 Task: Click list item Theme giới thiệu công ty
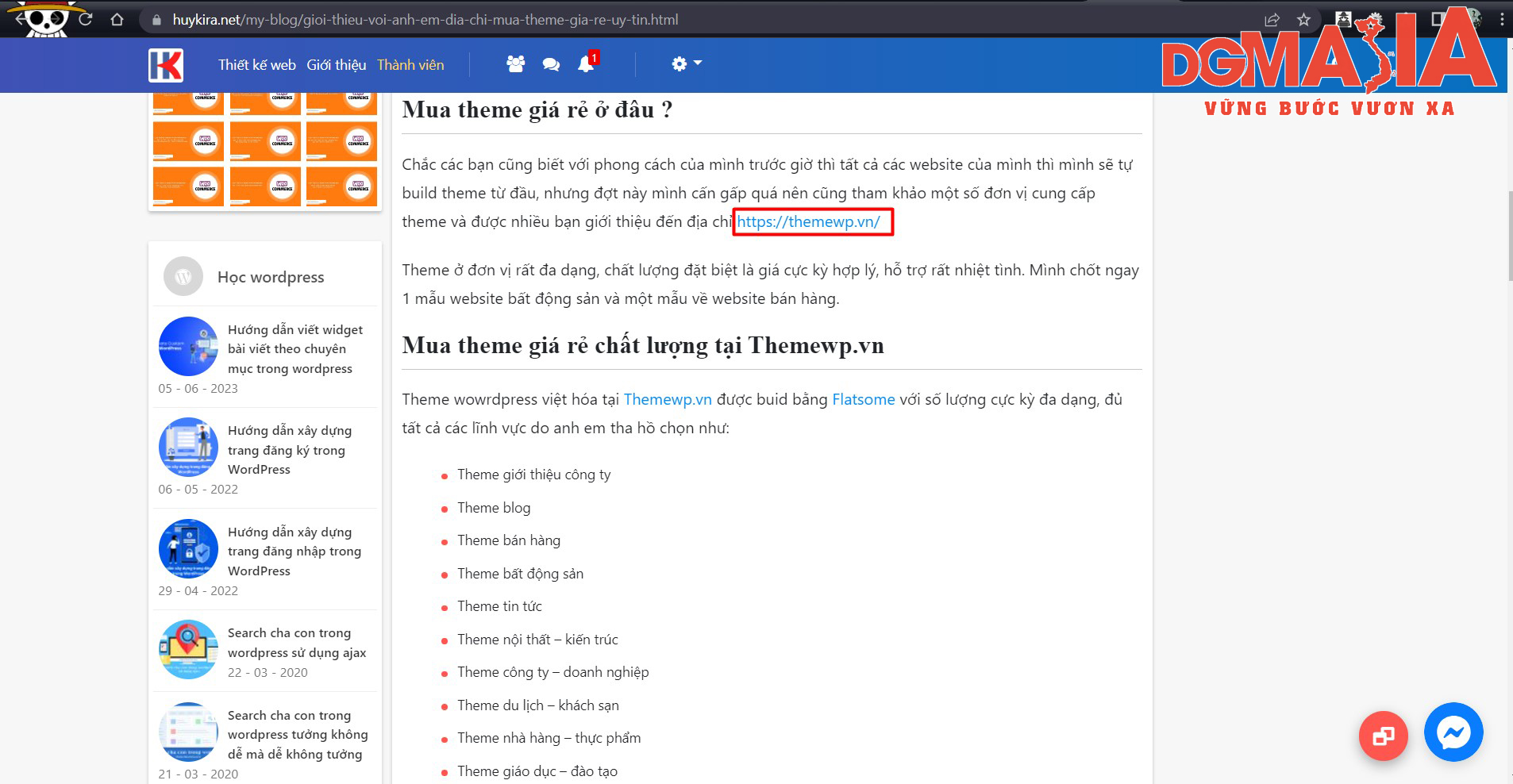(534, 475)
